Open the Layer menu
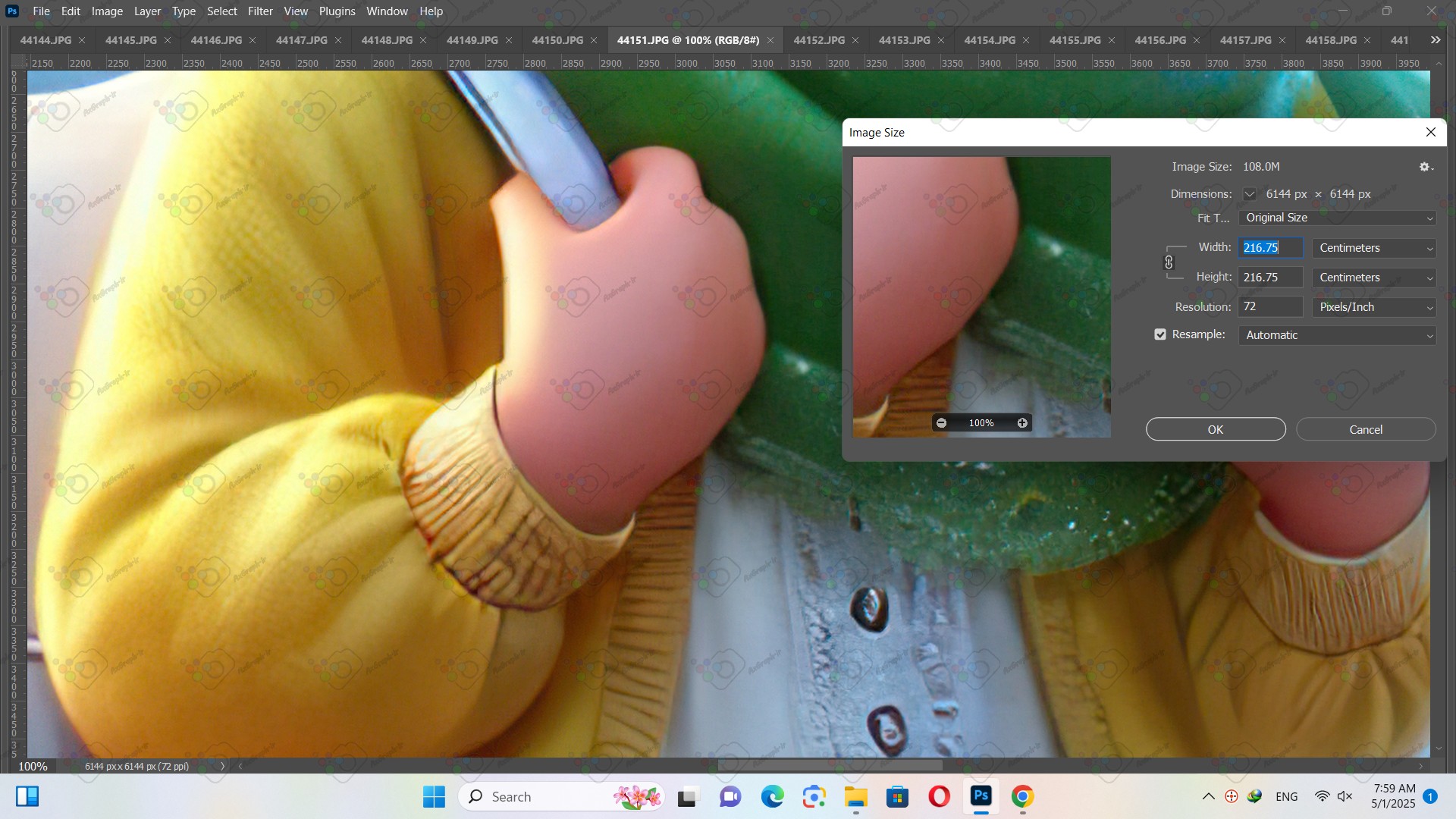 pos(147,11)
